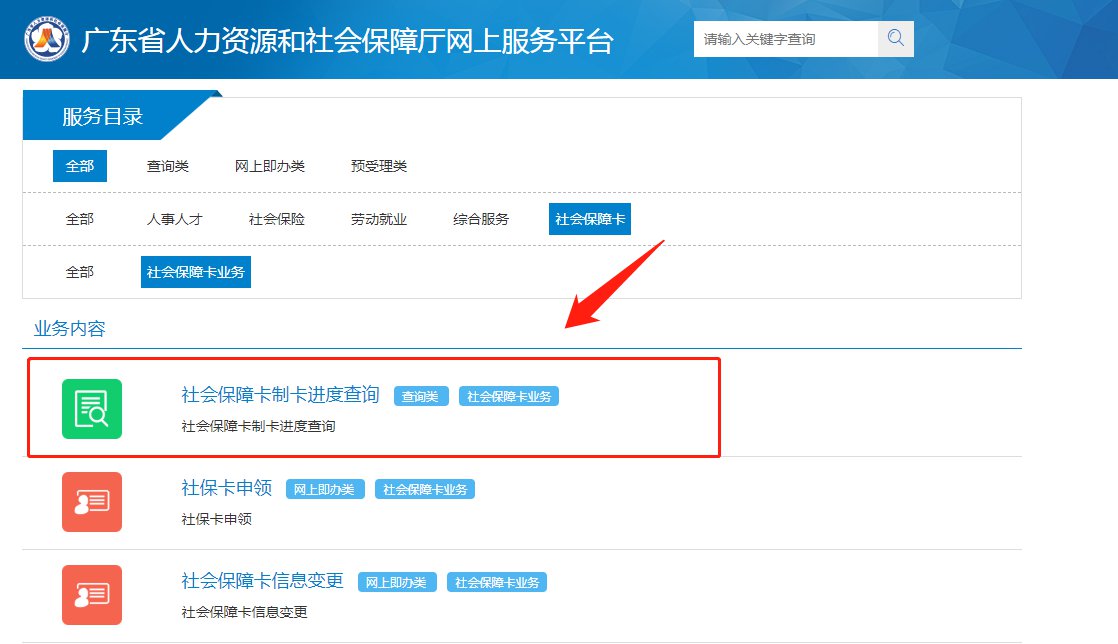Select 全部 in the service type row
The image size is (1118, 644).
[x=80, y=166]
